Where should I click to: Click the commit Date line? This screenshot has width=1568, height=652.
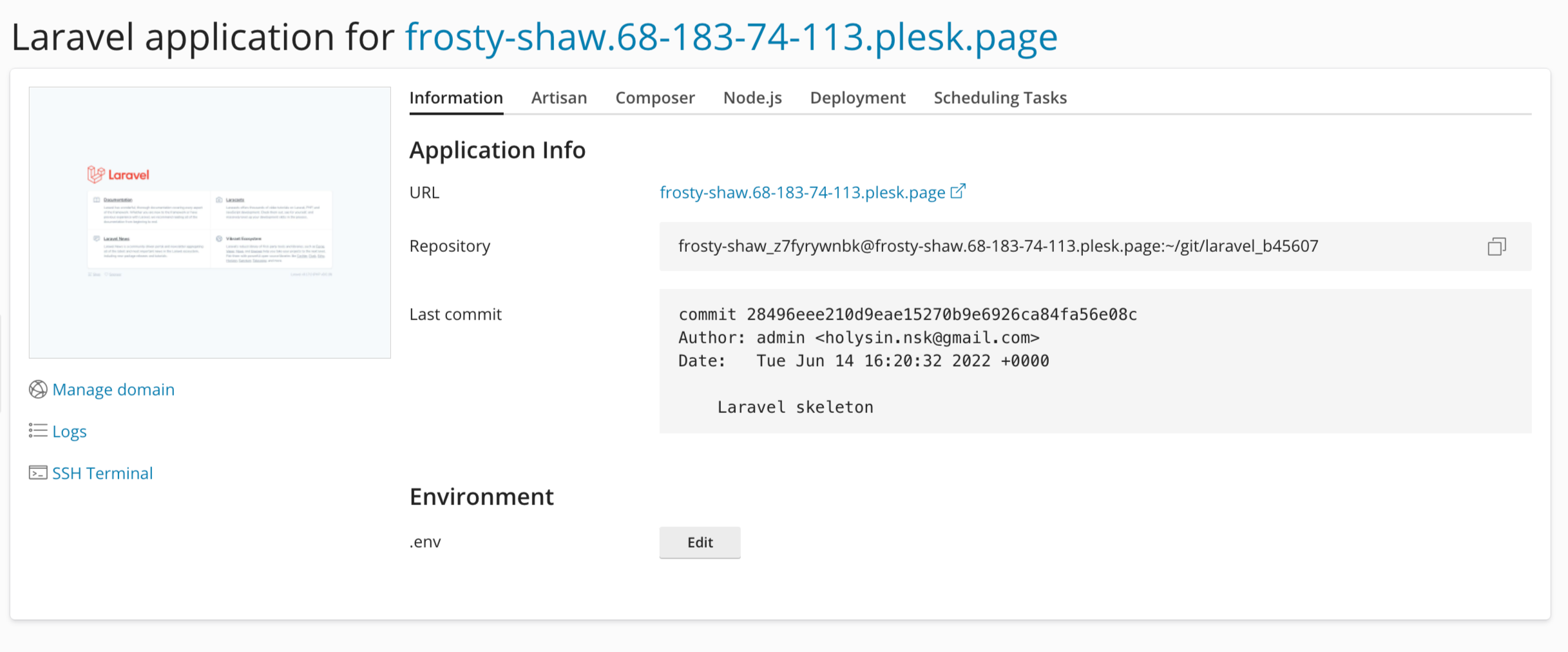click(863, 361)
